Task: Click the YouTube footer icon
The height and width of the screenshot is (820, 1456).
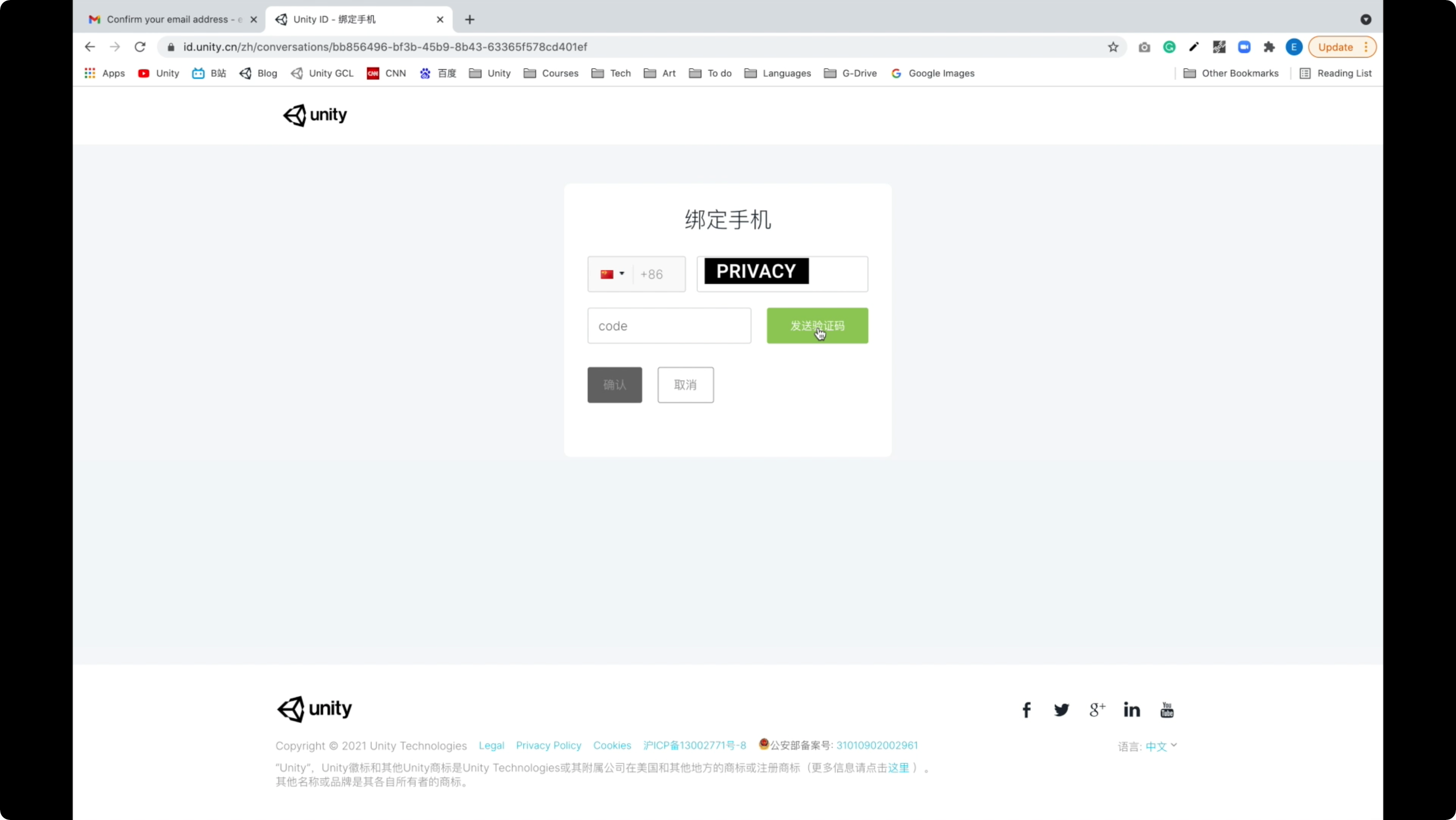Action: (1167, 710)
